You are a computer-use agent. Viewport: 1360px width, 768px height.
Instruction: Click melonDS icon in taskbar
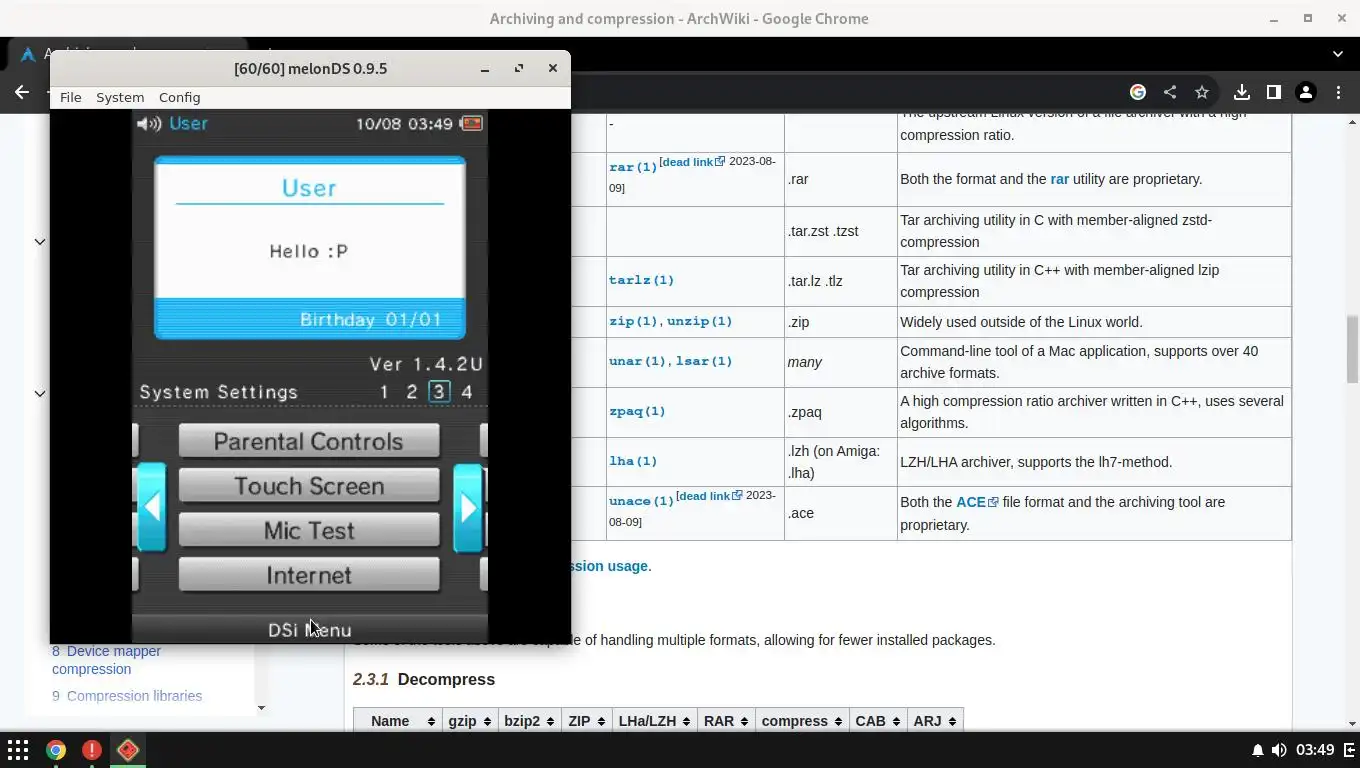pyautogui.click(x=128, y=750)
